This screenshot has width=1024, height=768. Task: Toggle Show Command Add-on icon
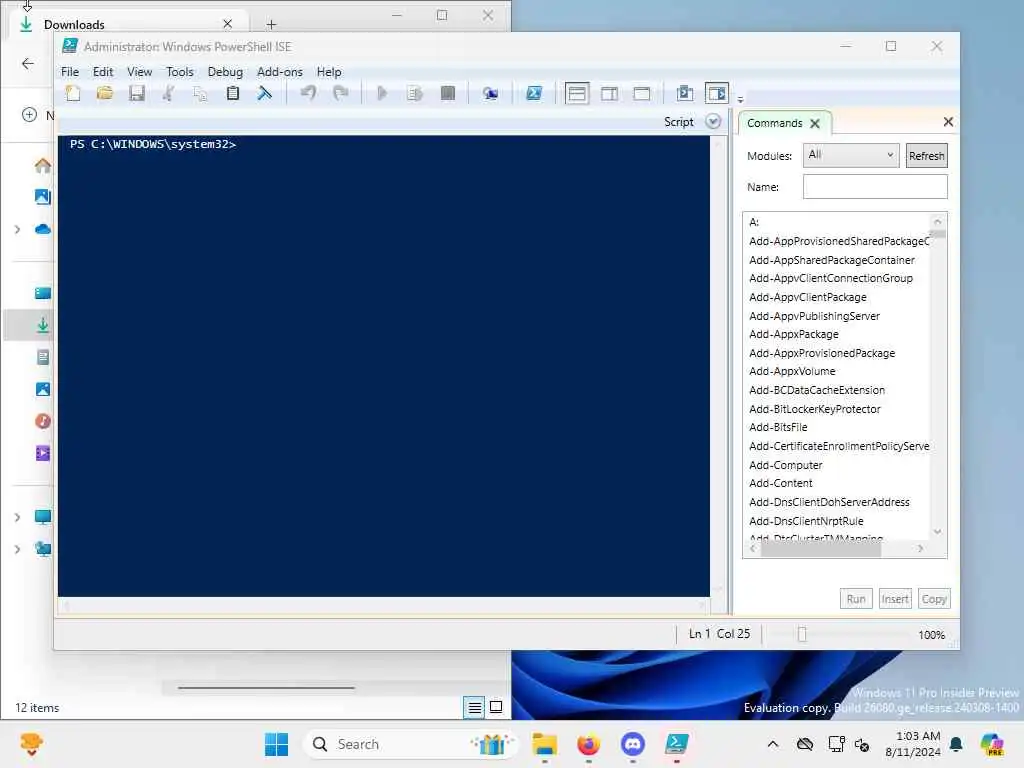coord(717,93)
